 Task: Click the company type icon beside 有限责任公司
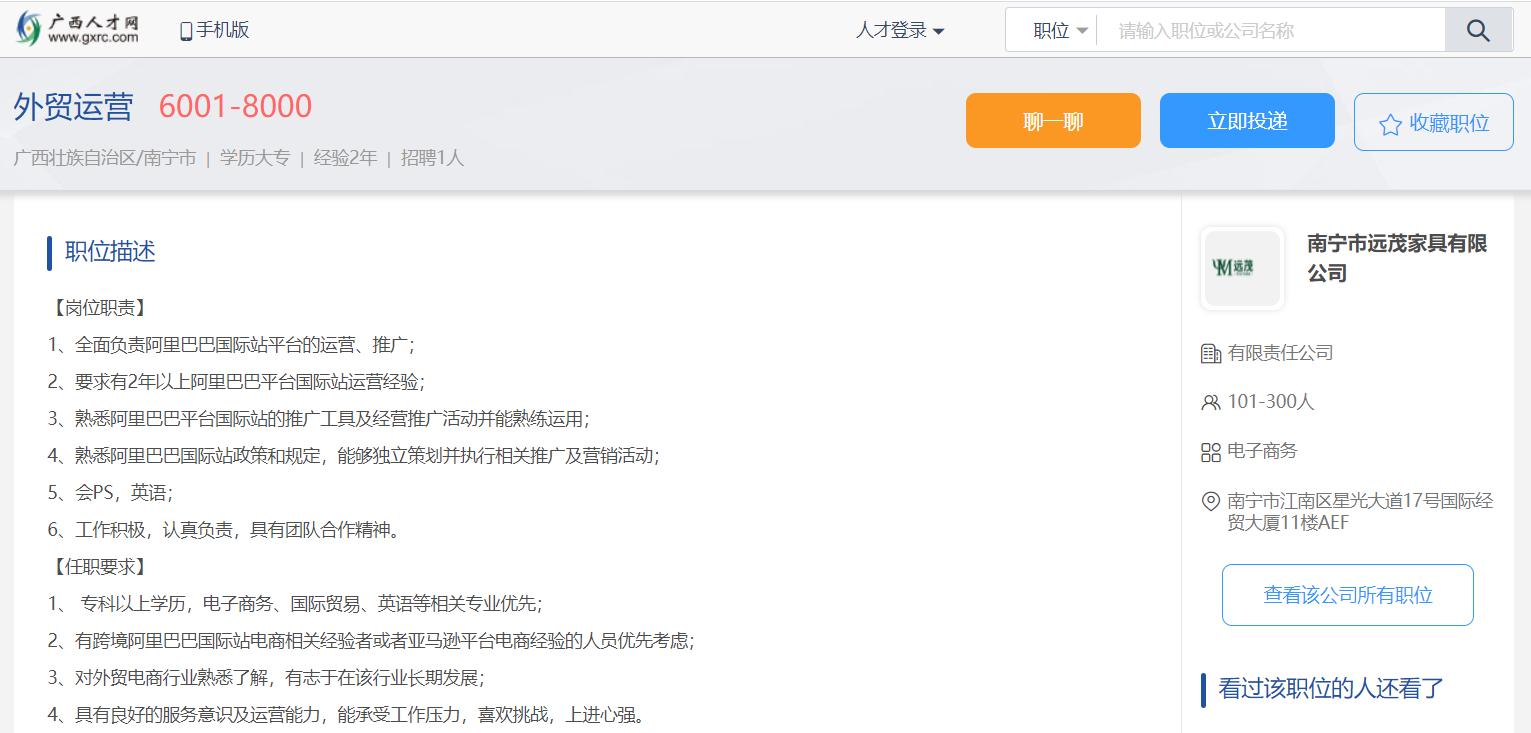[1210, 353]
